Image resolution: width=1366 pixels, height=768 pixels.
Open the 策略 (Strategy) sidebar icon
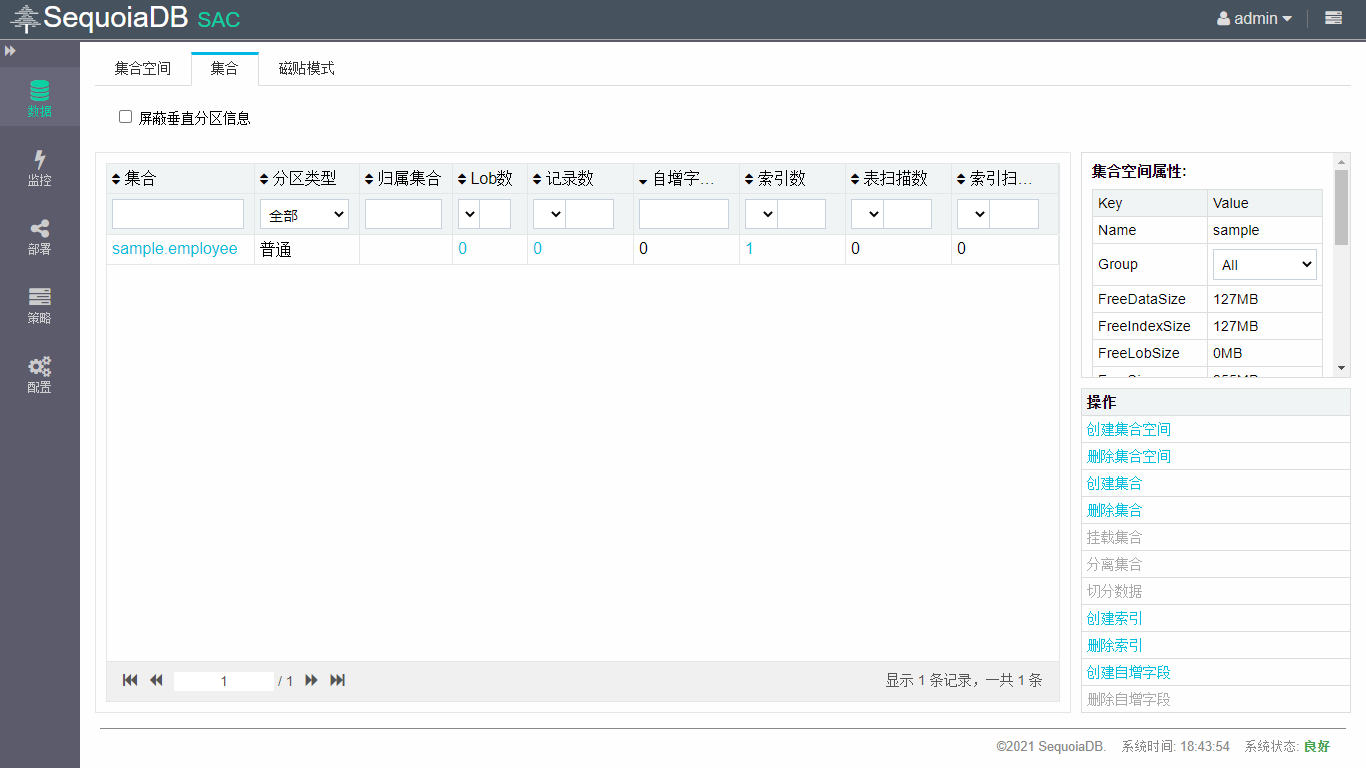tap(39, 305)
